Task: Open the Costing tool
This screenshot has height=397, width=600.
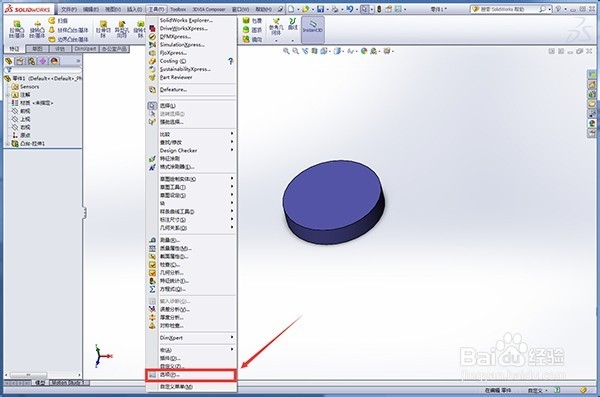Action: (173, 61)
